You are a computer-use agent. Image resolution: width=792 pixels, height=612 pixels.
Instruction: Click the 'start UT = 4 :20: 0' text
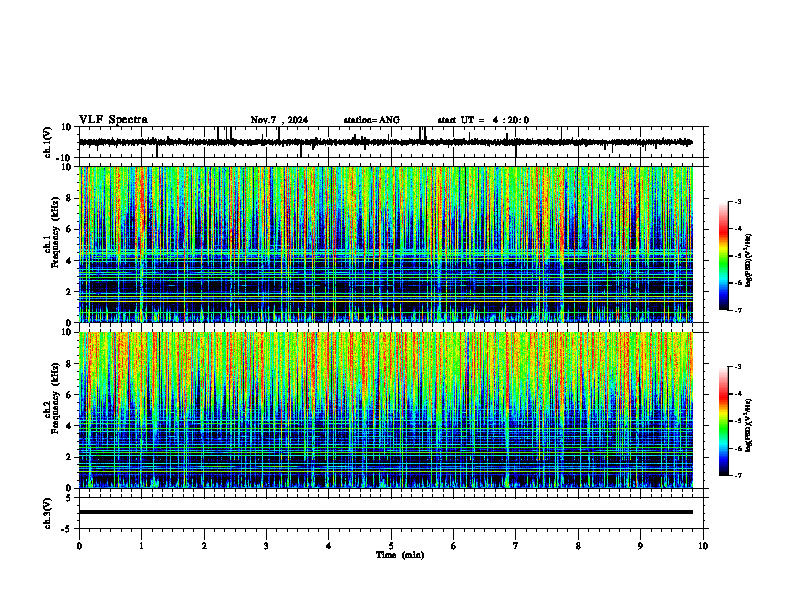click(483, 120)
